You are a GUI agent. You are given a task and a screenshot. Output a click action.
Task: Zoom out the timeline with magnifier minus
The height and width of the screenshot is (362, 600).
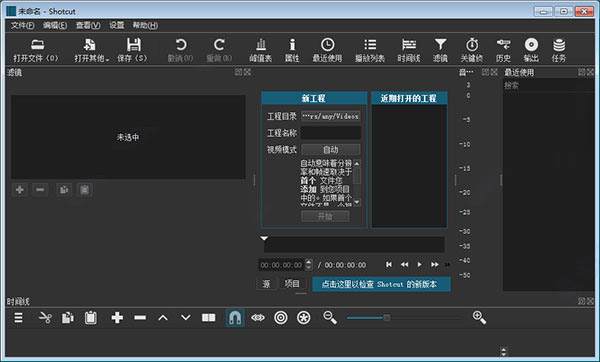(330, 318)
